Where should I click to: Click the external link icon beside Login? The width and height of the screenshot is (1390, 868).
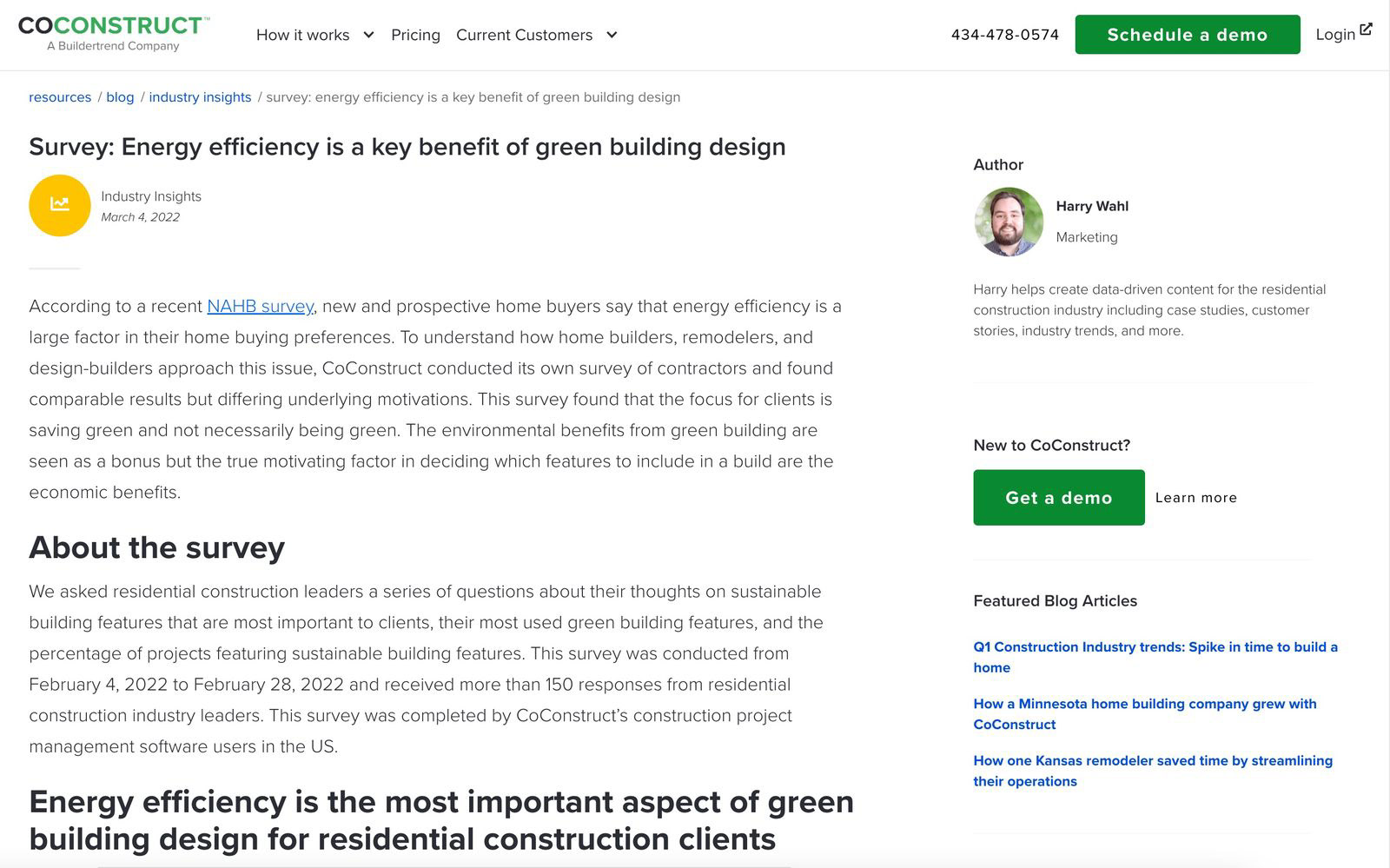(x=1366, y=30)
